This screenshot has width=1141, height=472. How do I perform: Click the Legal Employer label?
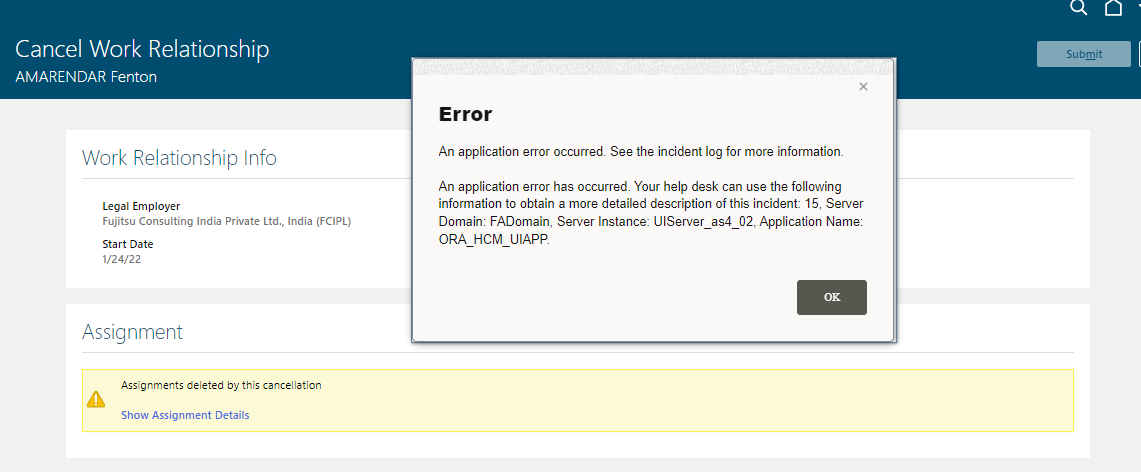[141, 207]
